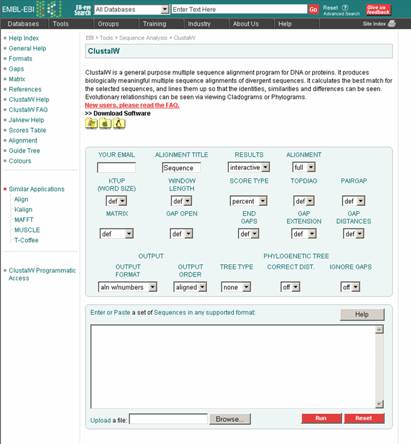Open the Gap Distances dropdown

354,234
